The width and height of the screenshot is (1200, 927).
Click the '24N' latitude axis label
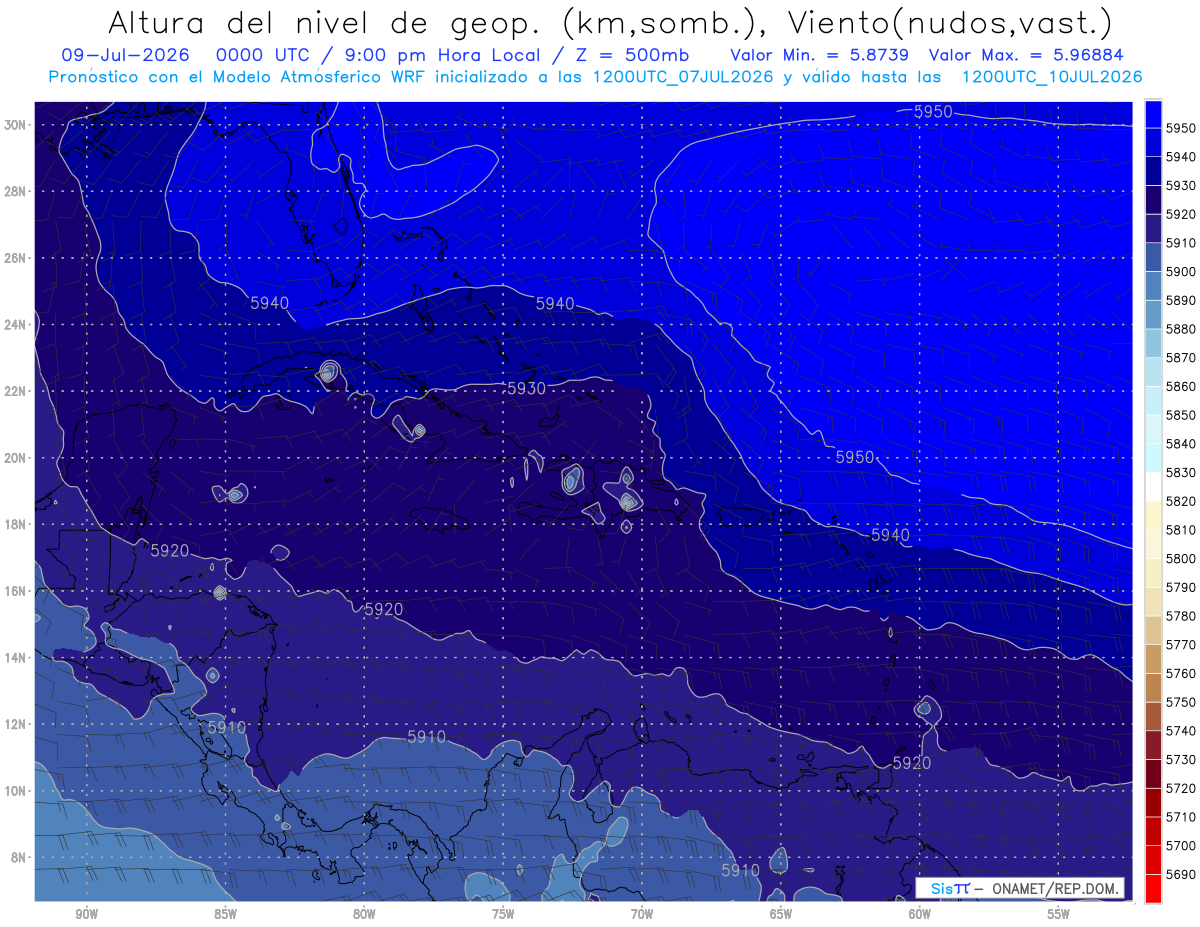(14, 325)
